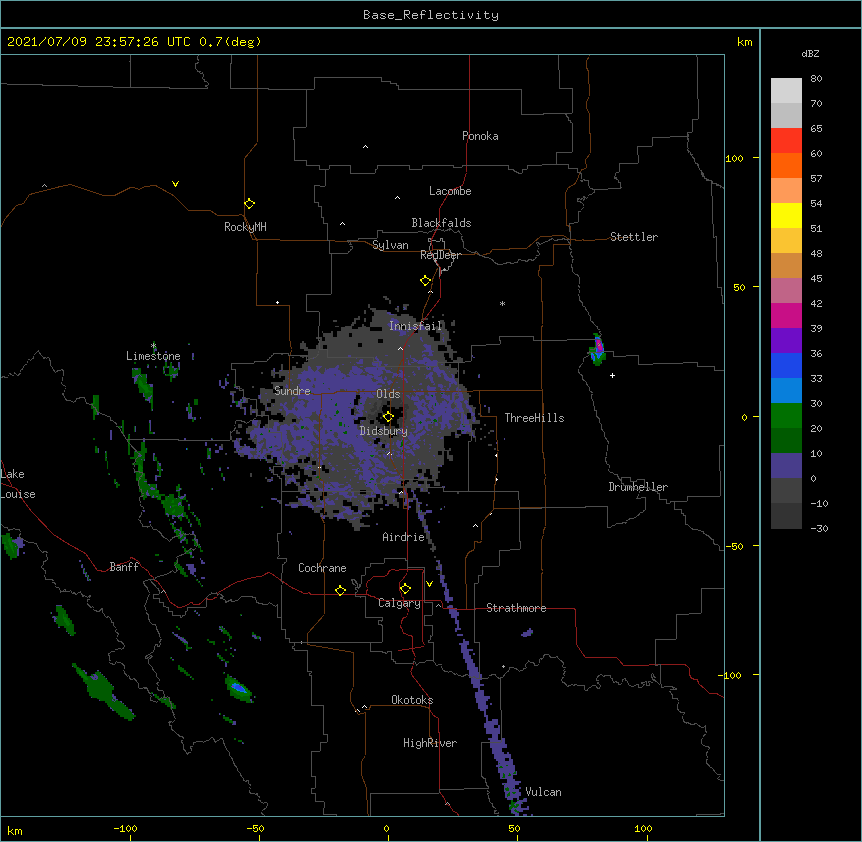Image resolution: width=862 pixels, height=842 pixels.
Task: Pick the dark orange 57-60 dBZ swatch
Action: point(786,165)
